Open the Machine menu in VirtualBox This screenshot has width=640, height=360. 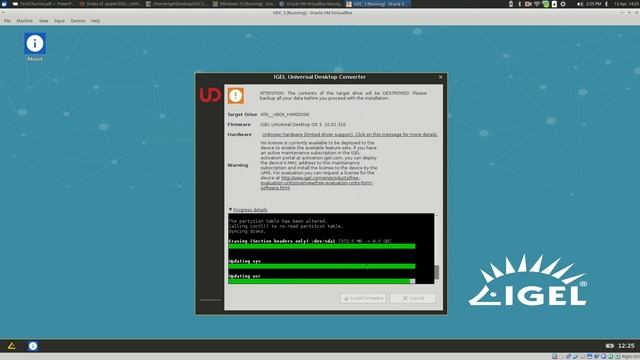pyautogui.click(x=24, y=21)
